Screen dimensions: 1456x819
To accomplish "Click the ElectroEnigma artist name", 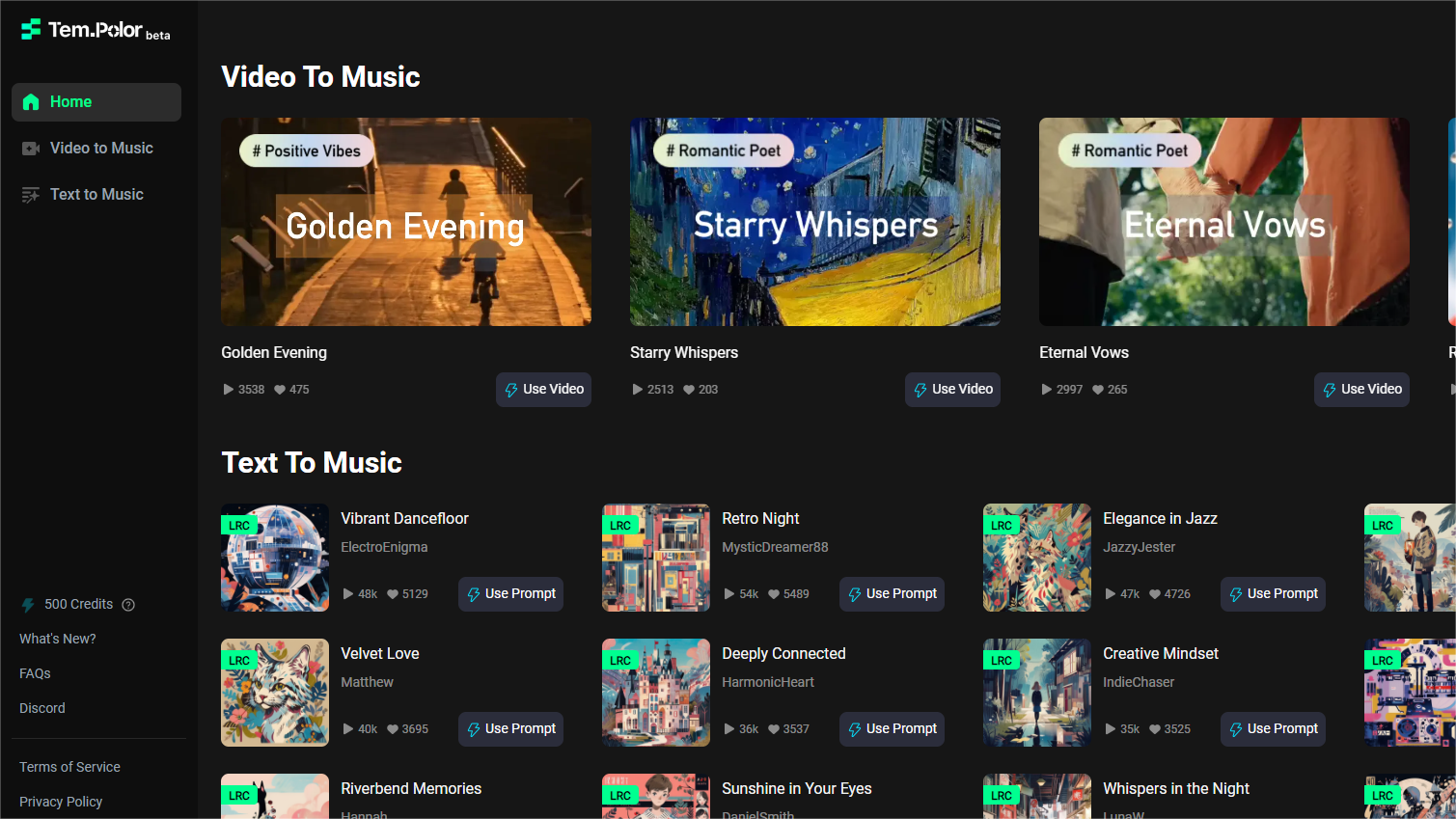I will point(384,547).
